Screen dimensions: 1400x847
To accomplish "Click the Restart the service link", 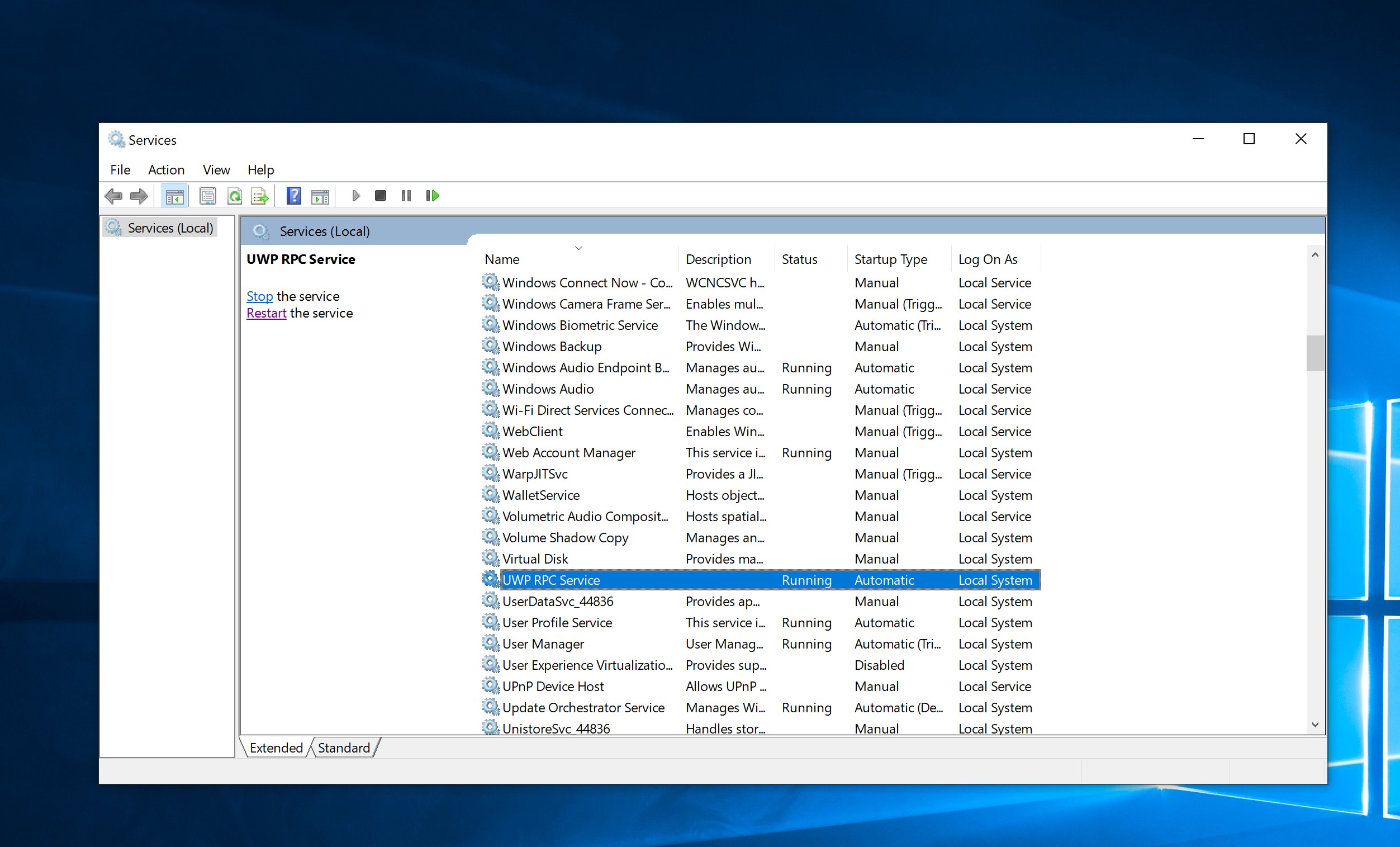I will [x=267, y=313].
